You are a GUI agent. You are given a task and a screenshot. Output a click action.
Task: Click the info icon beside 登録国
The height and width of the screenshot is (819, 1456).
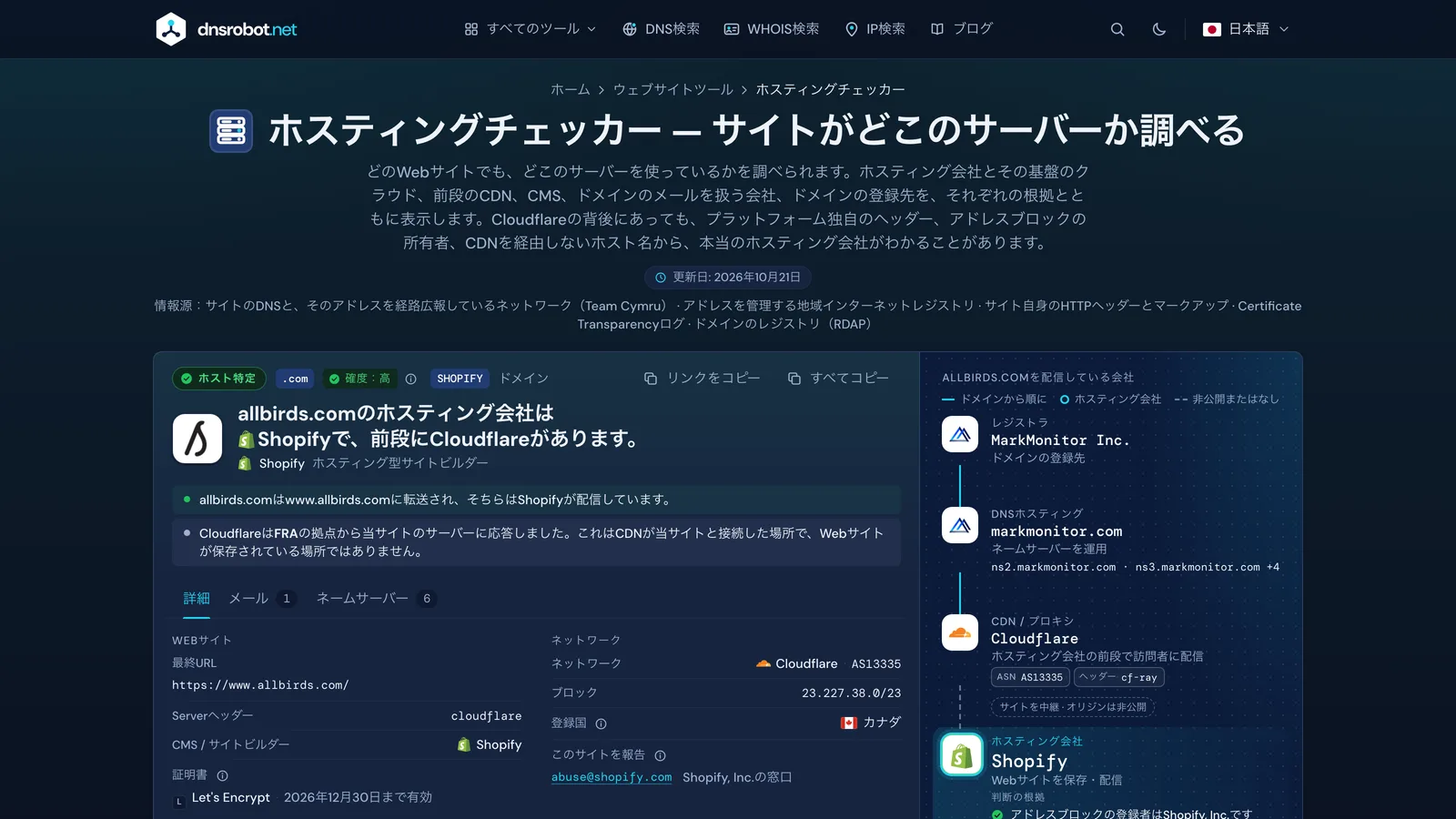pyautogui.click(x=601, y=723)
